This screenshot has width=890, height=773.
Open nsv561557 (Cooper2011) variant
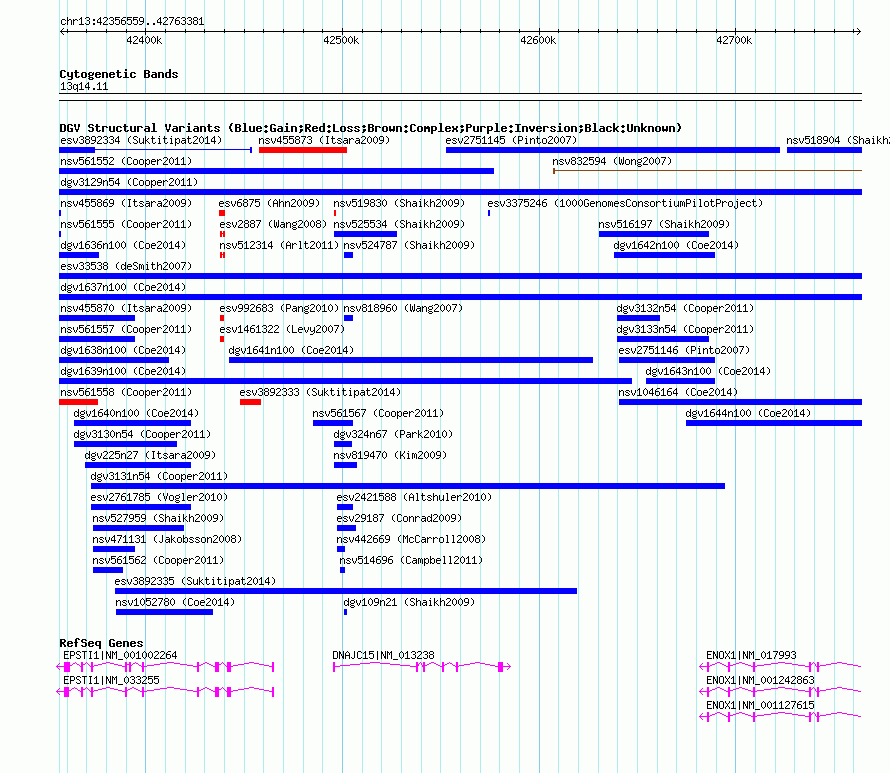coord(126,329)
